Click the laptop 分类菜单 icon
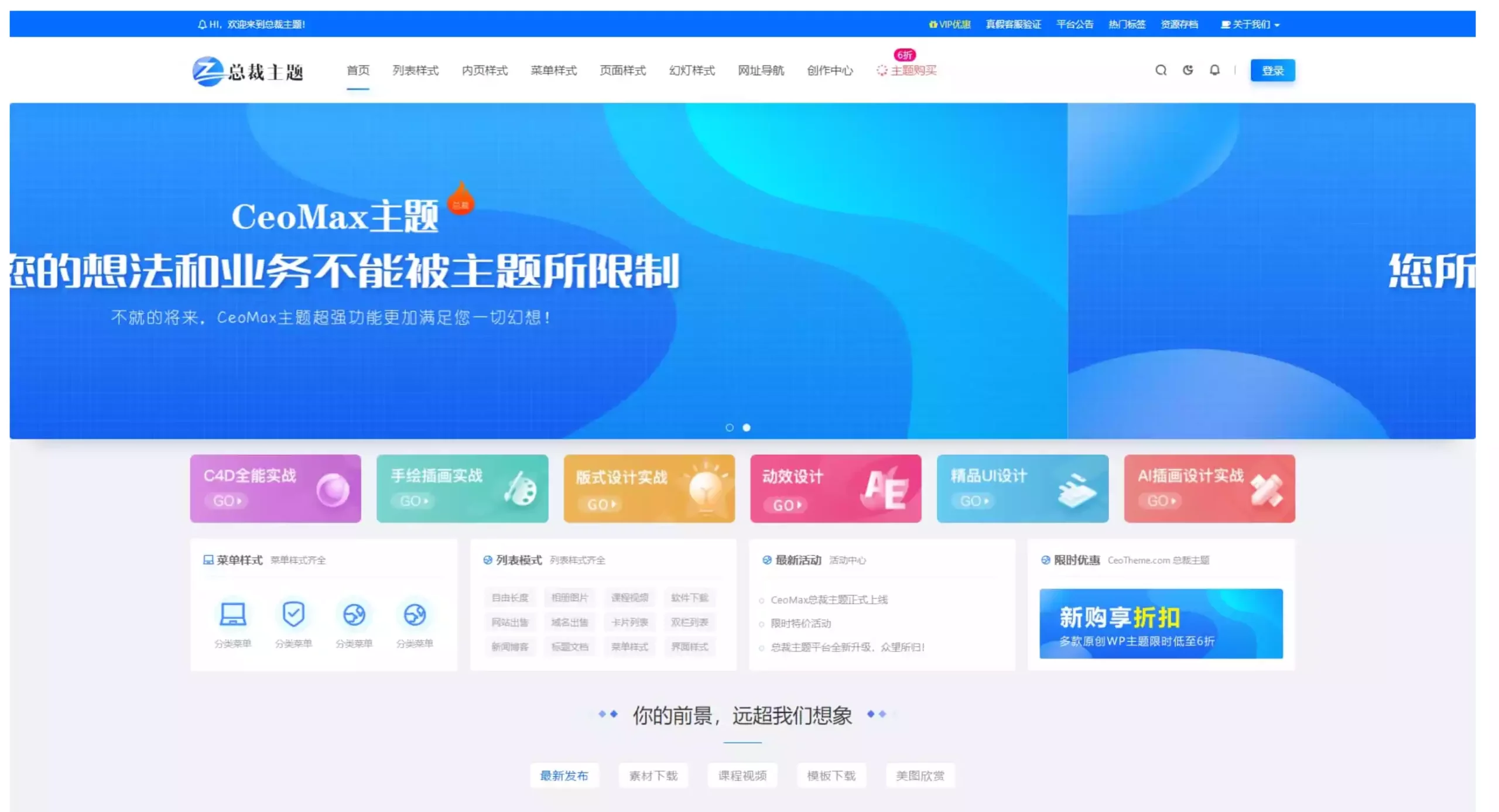This screenshot has height=812, width=1499. [232, 614]
